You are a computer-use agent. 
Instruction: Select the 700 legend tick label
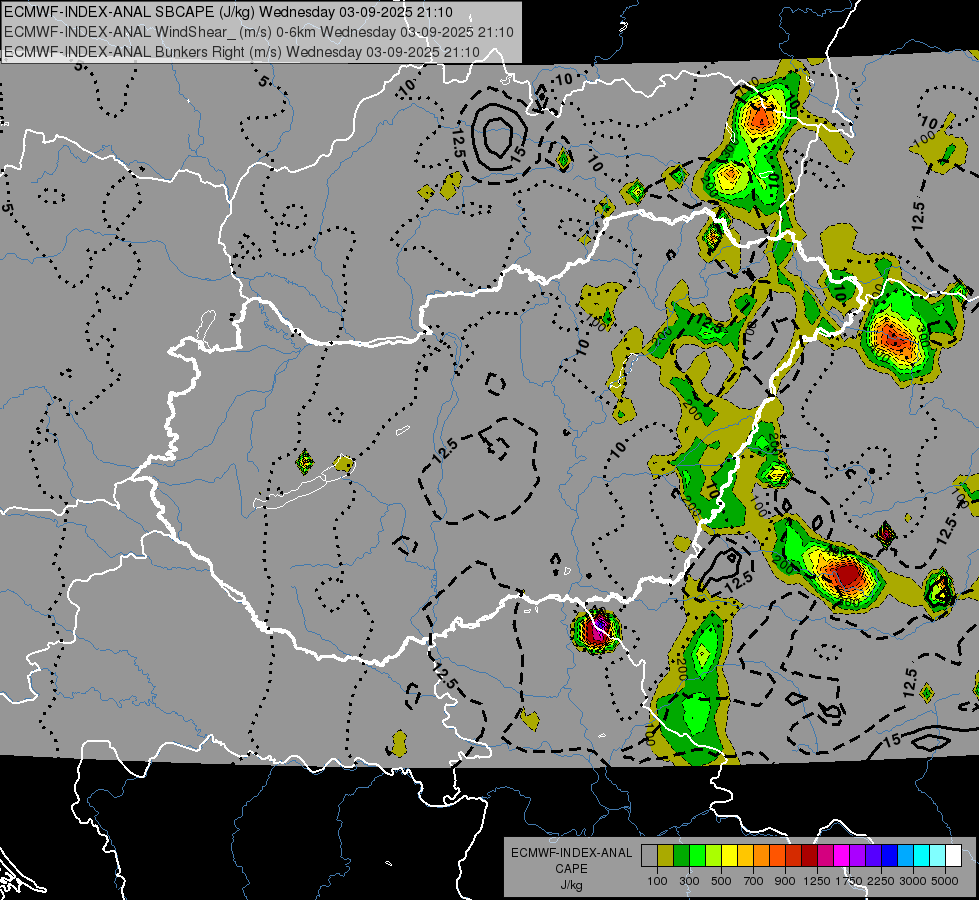[754, 881]
